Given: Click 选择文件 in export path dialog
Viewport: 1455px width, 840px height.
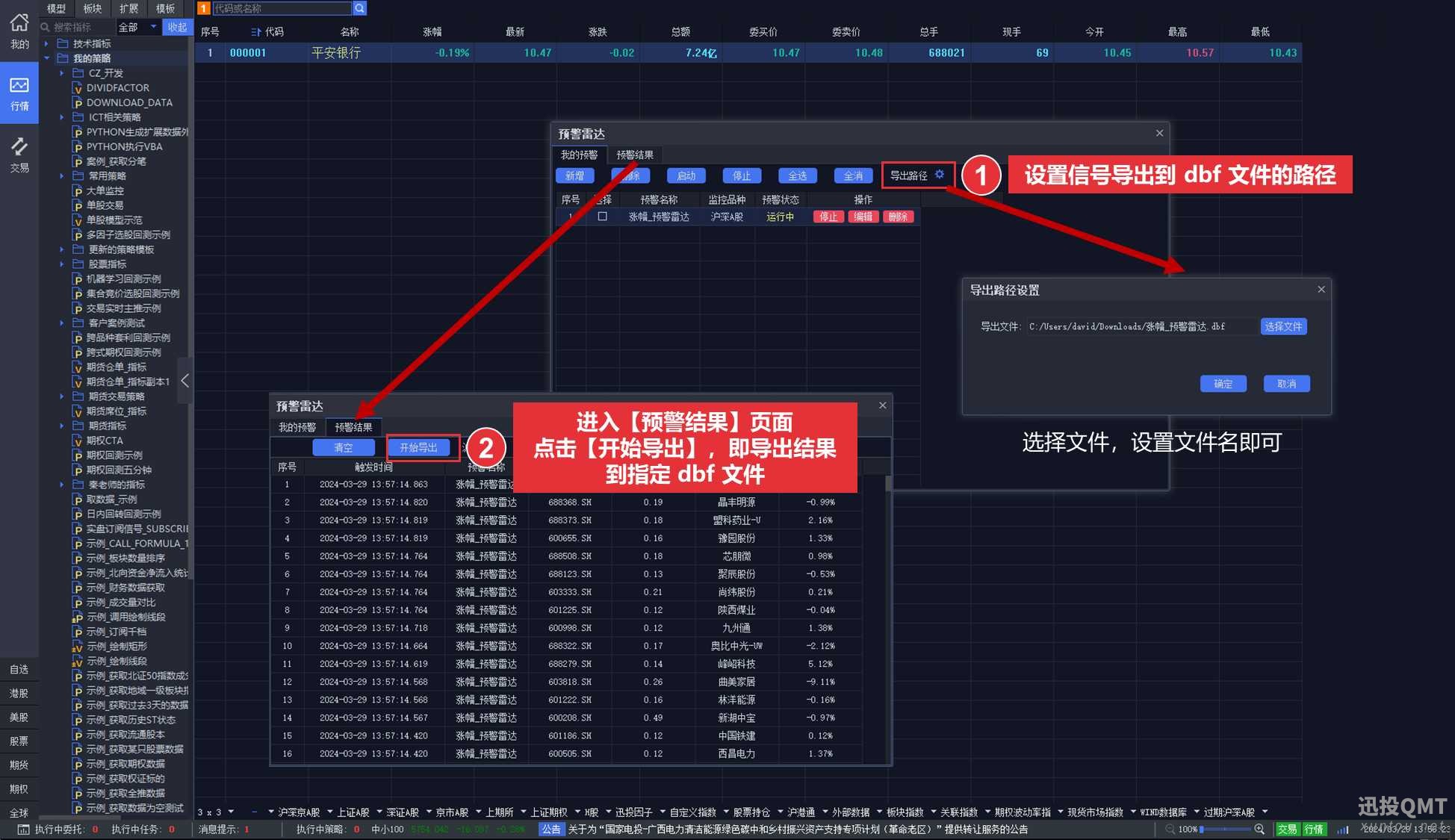Looking at the screenshot, I should (1282, 326).
